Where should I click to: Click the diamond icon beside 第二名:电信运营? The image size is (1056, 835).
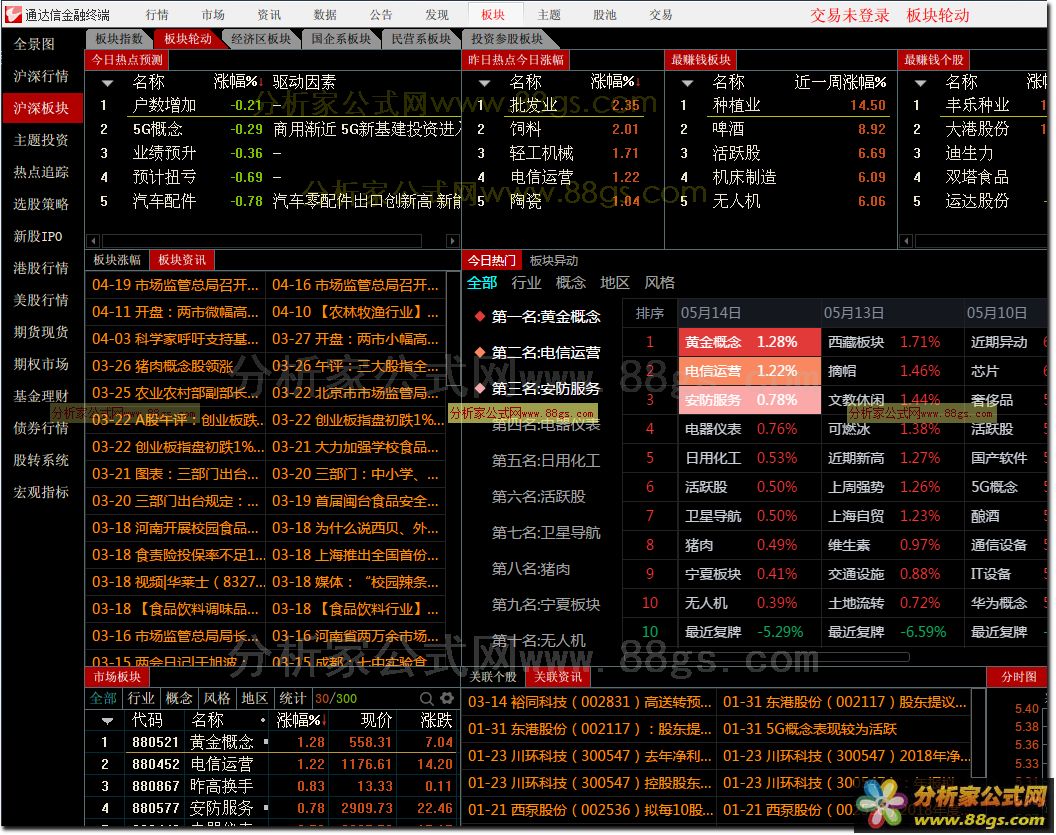coord(480,352)
